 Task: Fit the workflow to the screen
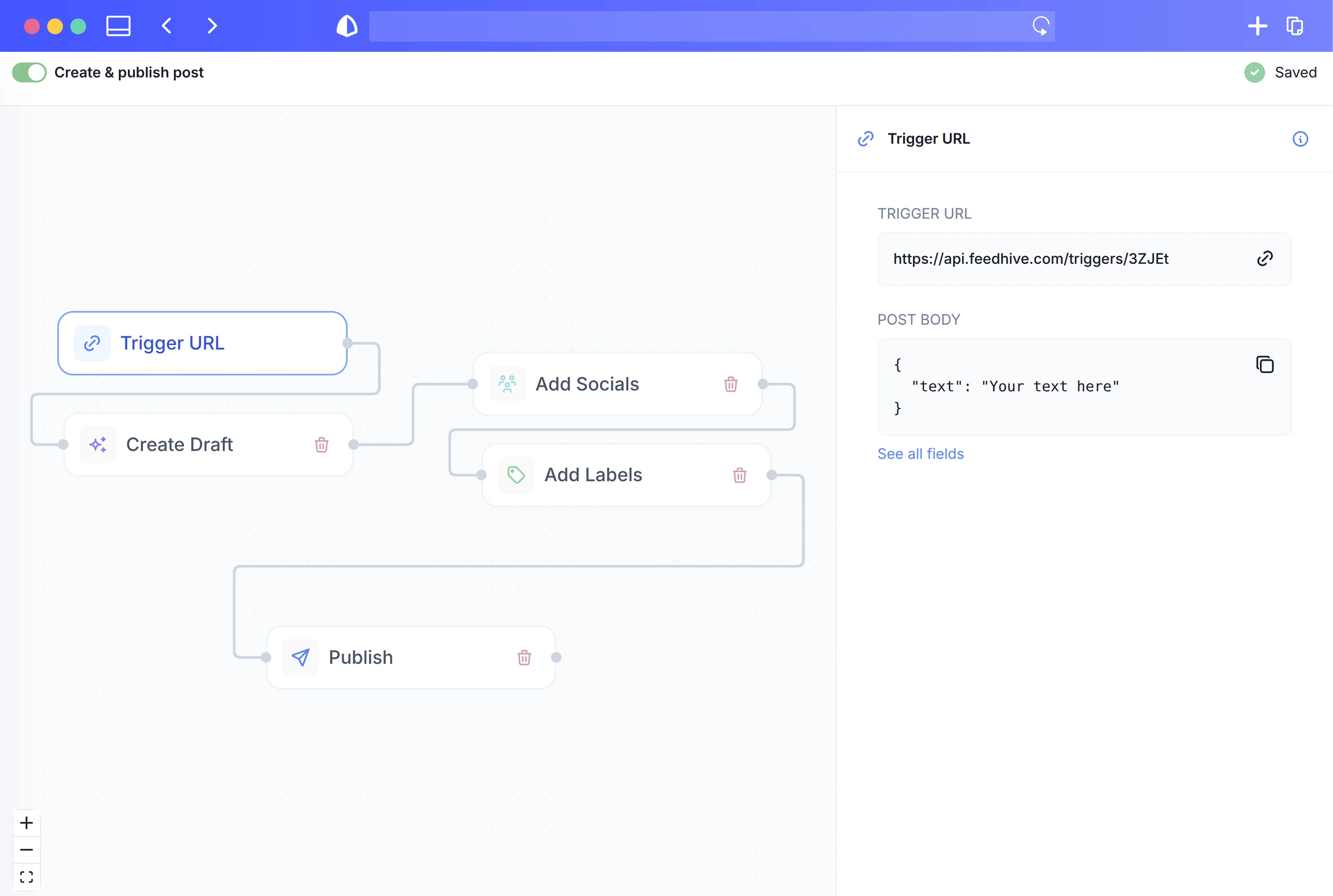(x=26, y=876)
